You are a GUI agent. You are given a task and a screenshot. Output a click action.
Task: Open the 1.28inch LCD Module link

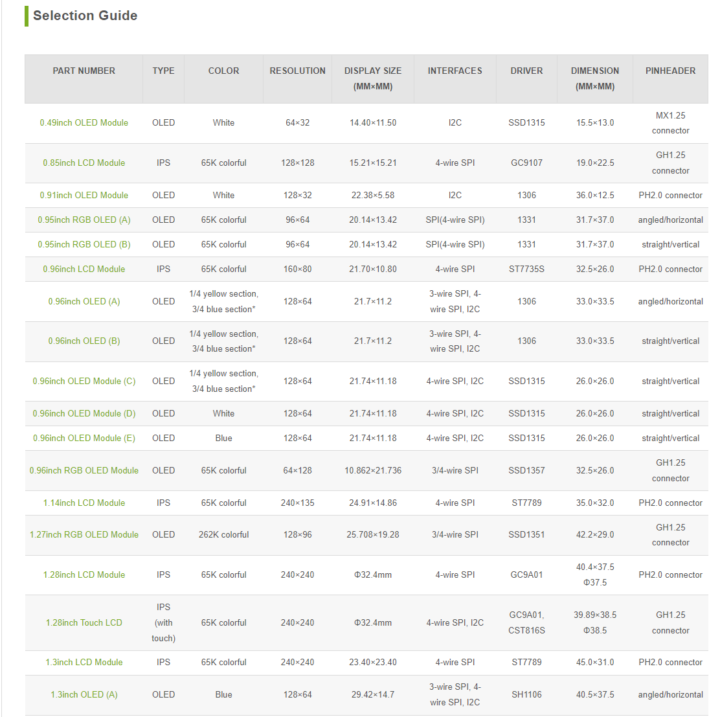click(x=84, y=575)
